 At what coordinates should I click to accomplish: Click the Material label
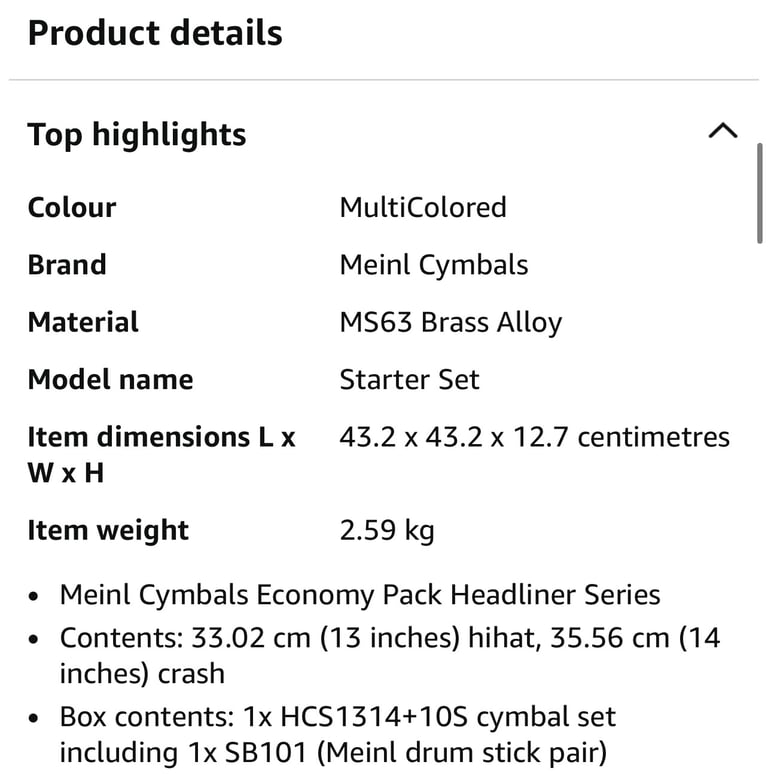[83, 322]
